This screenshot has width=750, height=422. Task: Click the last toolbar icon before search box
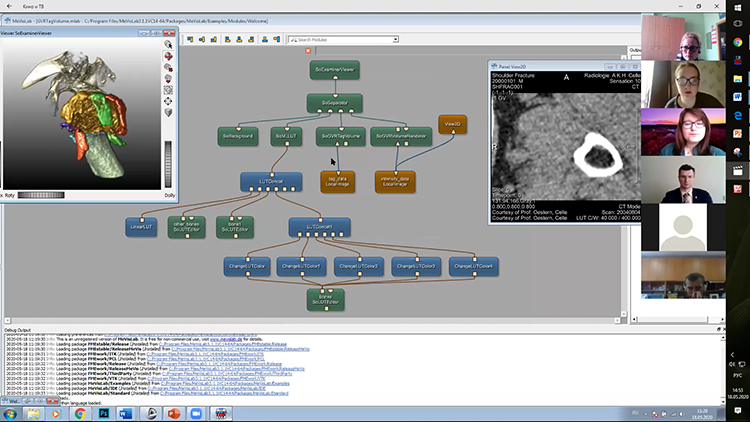click(x=276, y=39)
